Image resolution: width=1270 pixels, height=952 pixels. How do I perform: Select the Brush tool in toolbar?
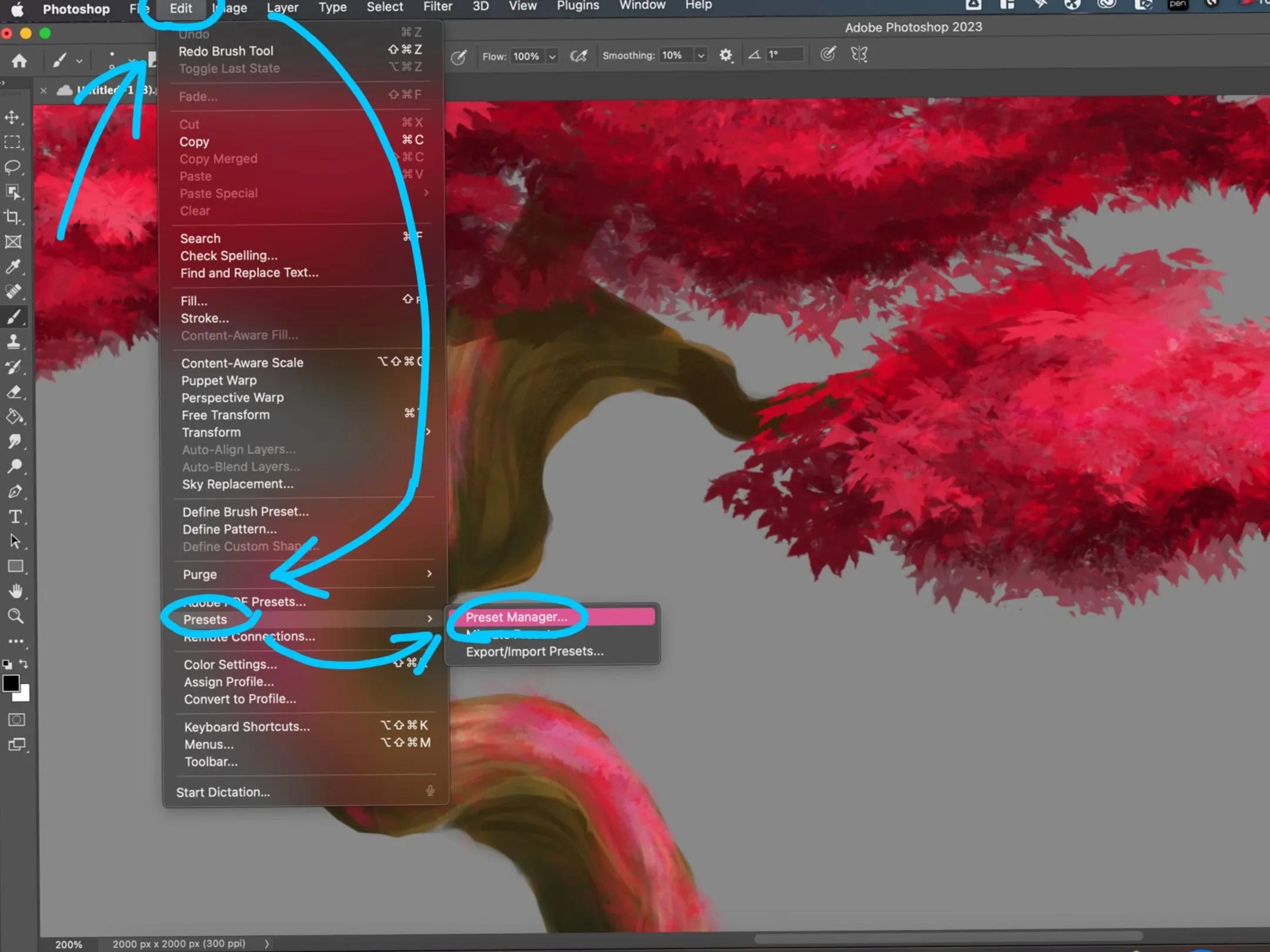[14, 317]
